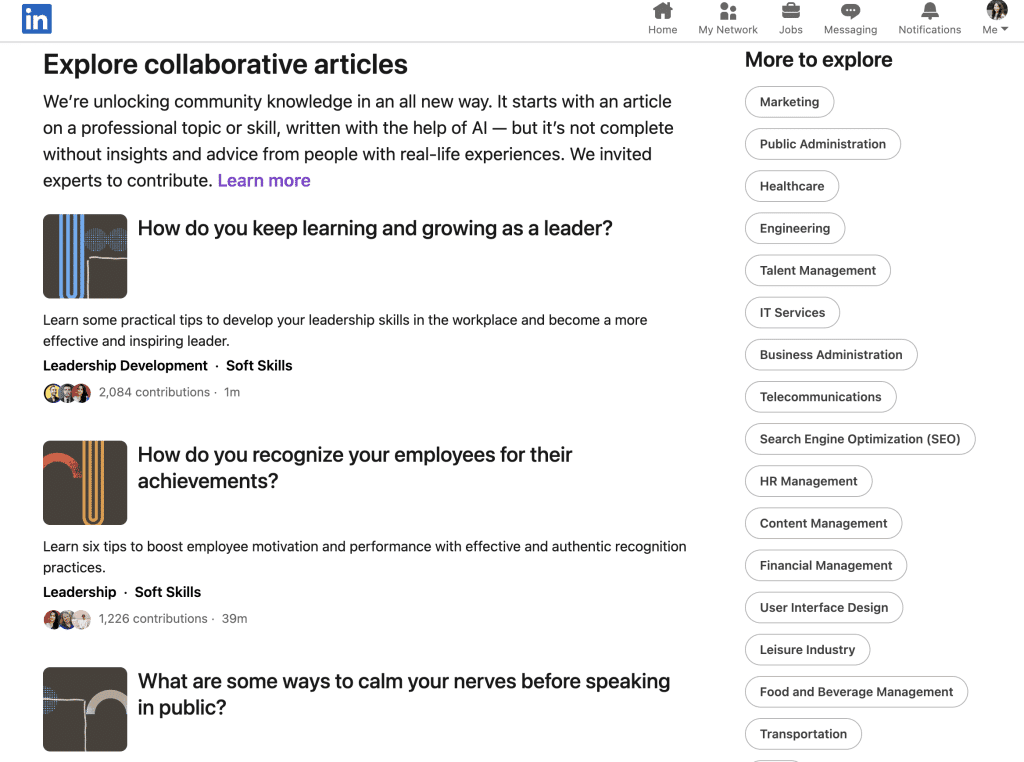Viewport: 1024px width, 762px height.
Task: Select the Engineering topic pill
Action: coord(795,229)
